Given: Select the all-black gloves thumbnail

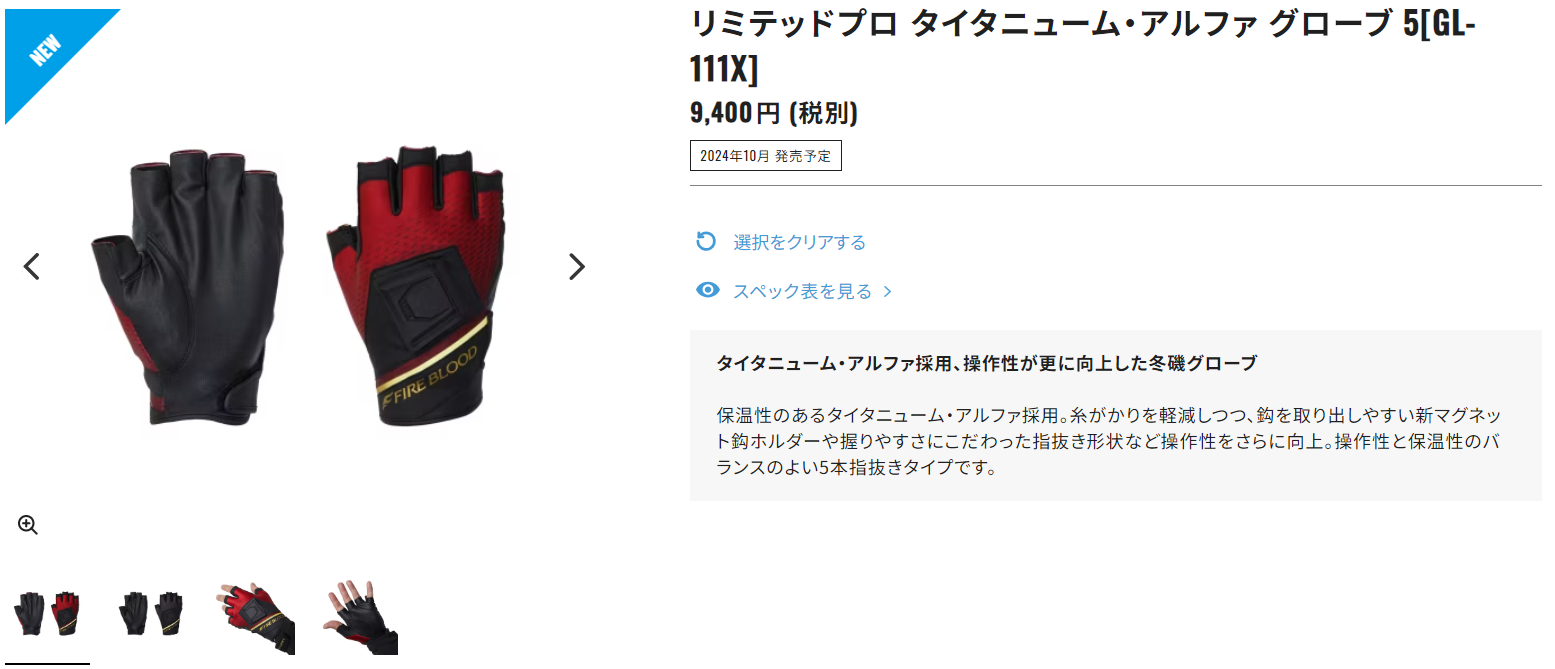Looking at the screenshot, I should click(150, 615).
